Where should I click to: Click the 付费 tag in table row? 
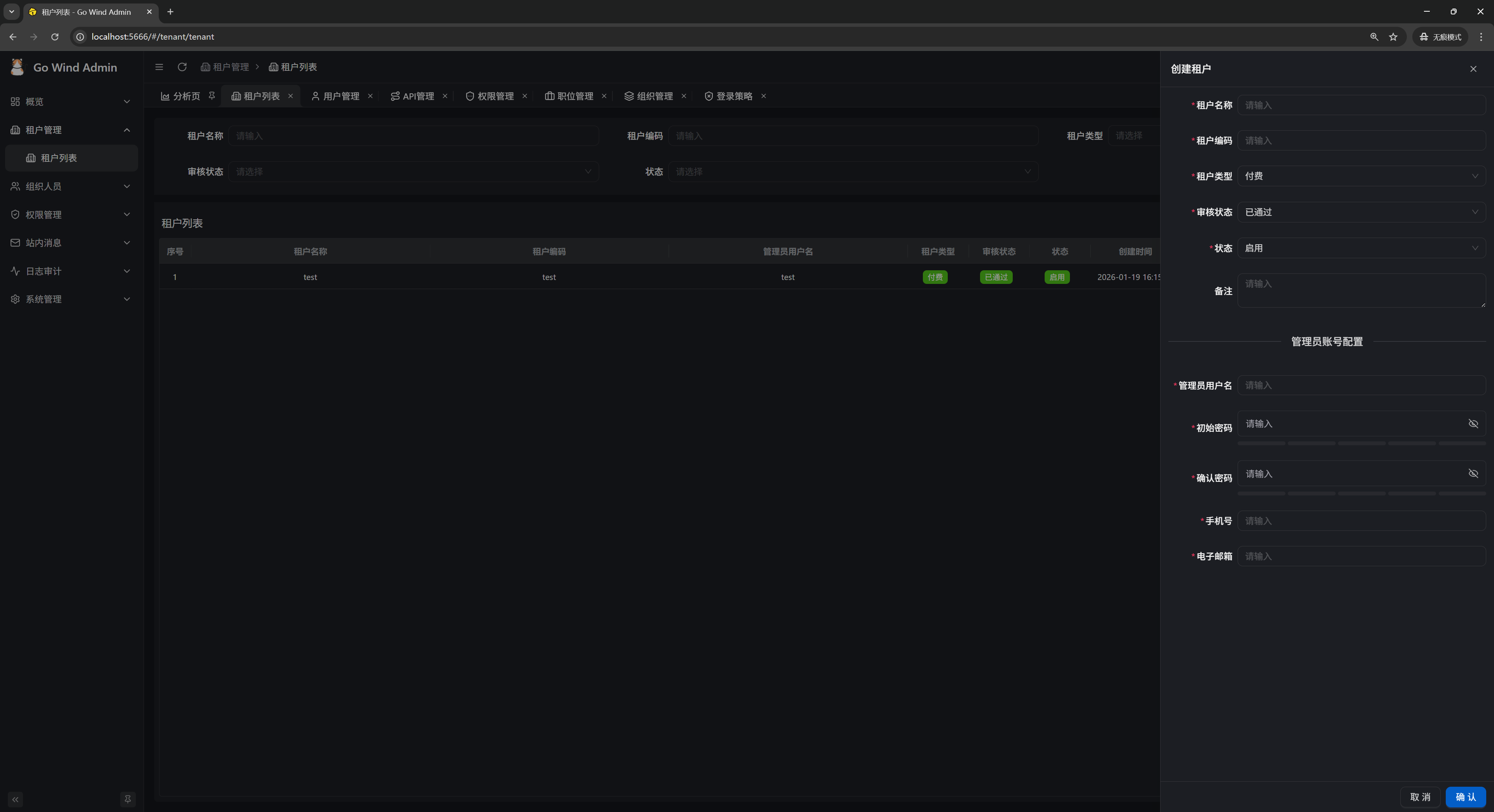pyautogui.click(x=935, y=277)
